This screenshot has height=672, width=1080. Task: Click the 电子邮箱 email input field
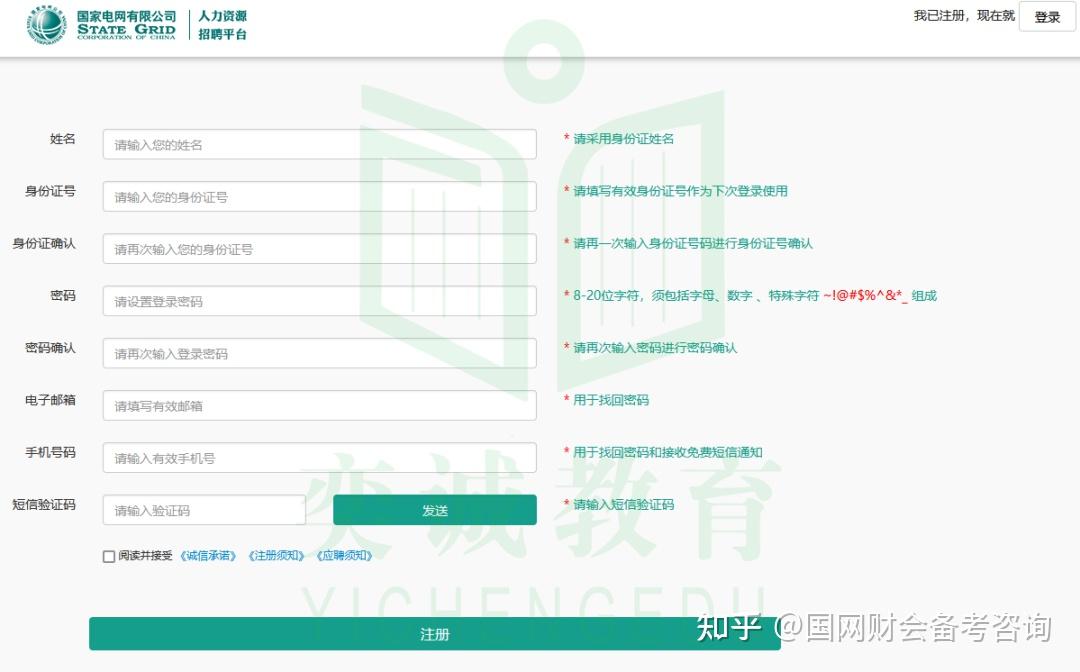[320, 406]
